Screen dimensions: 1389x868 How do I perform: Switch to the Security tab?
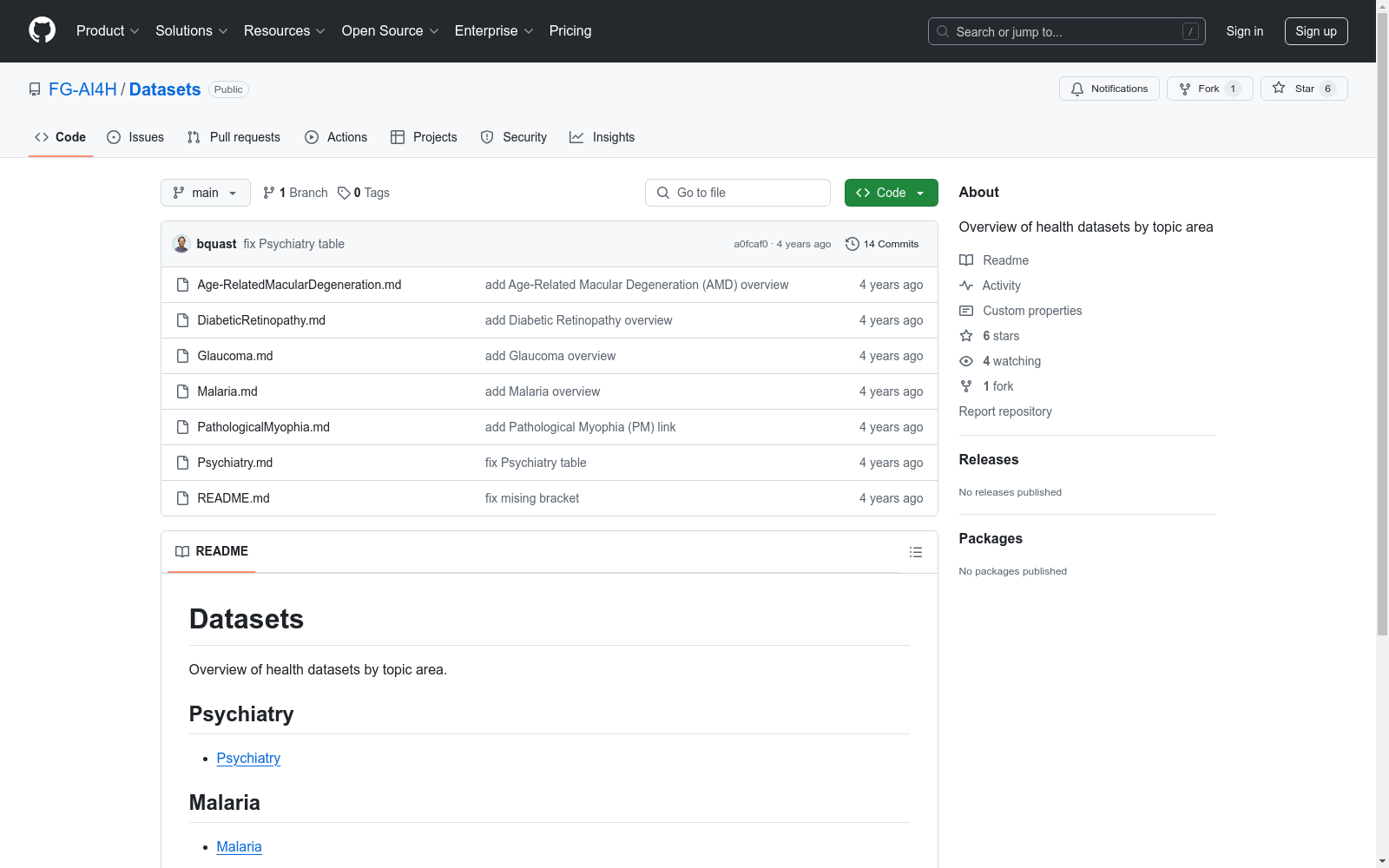coord(514,137)
